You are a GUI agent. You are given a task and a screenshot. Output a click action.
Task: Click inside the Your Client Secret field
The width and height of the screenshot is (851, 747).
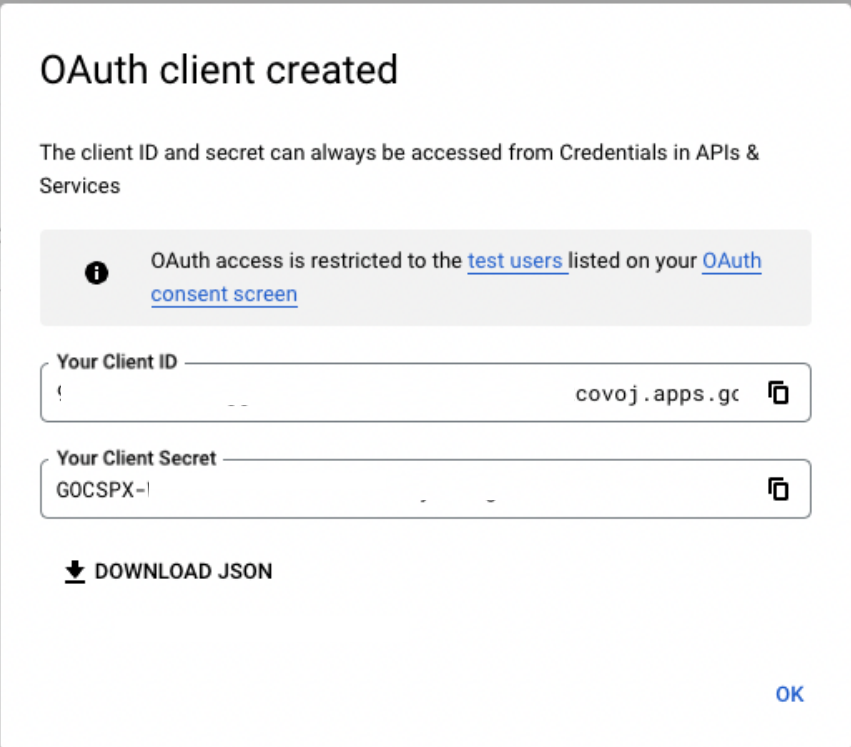pos(400,490)
